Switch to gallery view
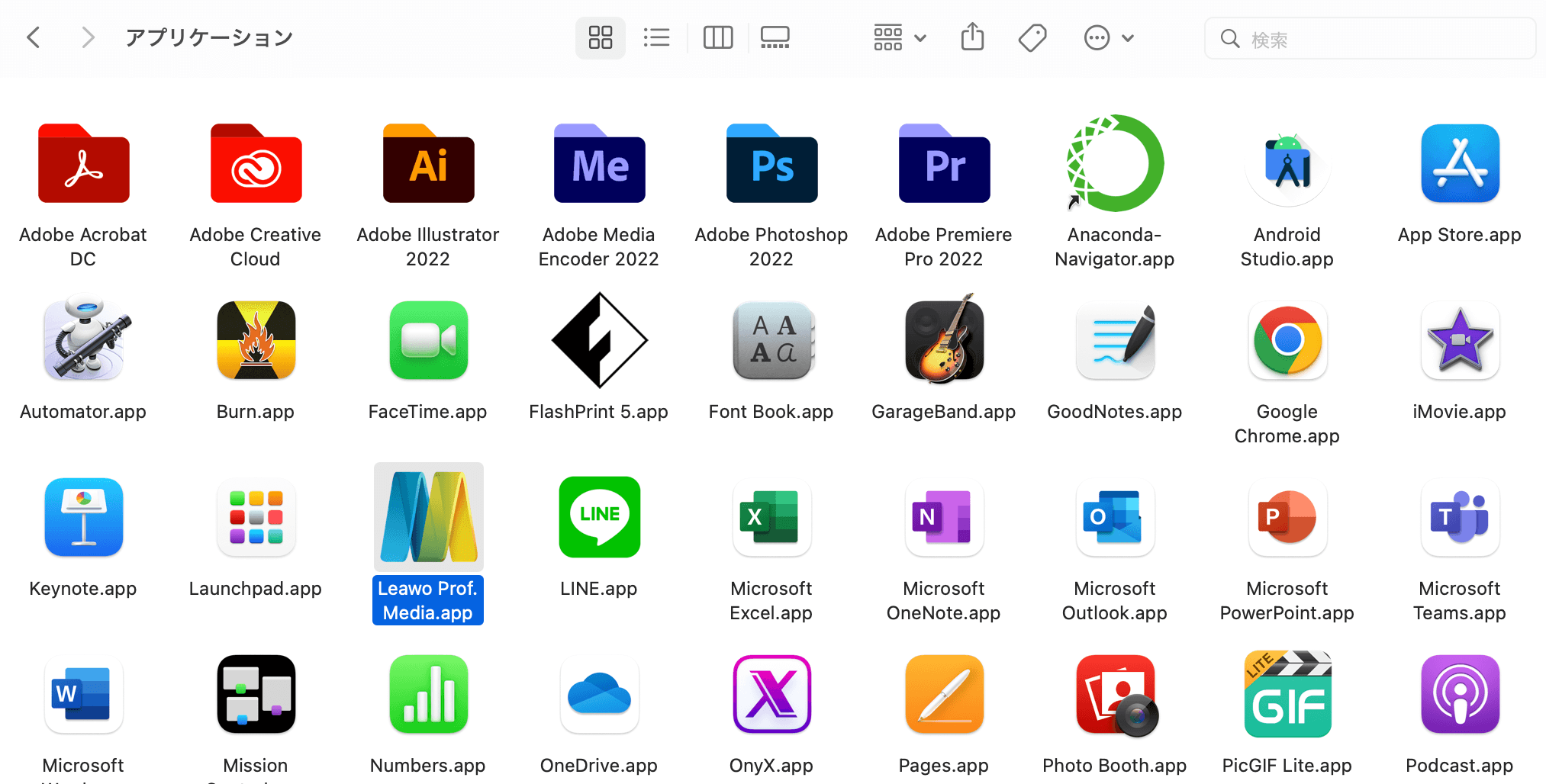The height and width of the screenshot is (784, 1546). pyautogui.click(x=775, y=37)
